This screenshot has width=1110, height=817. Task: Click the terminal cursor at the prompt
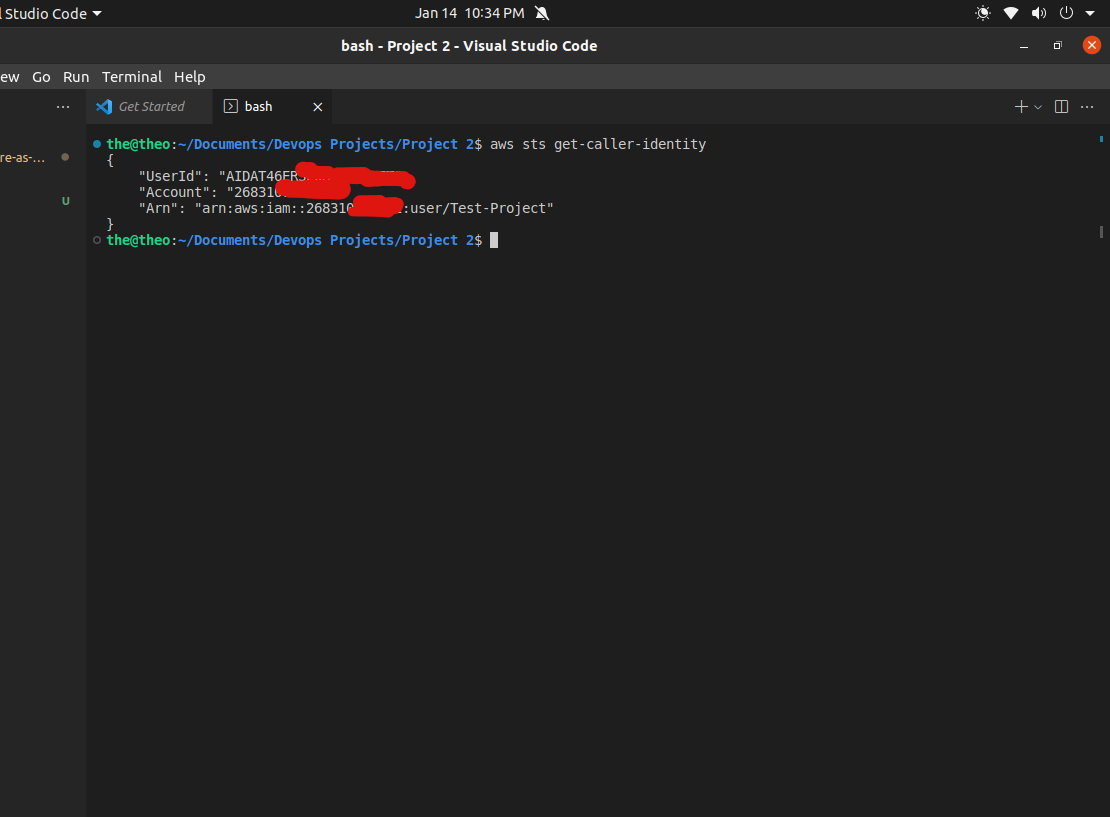click(494, 240)
